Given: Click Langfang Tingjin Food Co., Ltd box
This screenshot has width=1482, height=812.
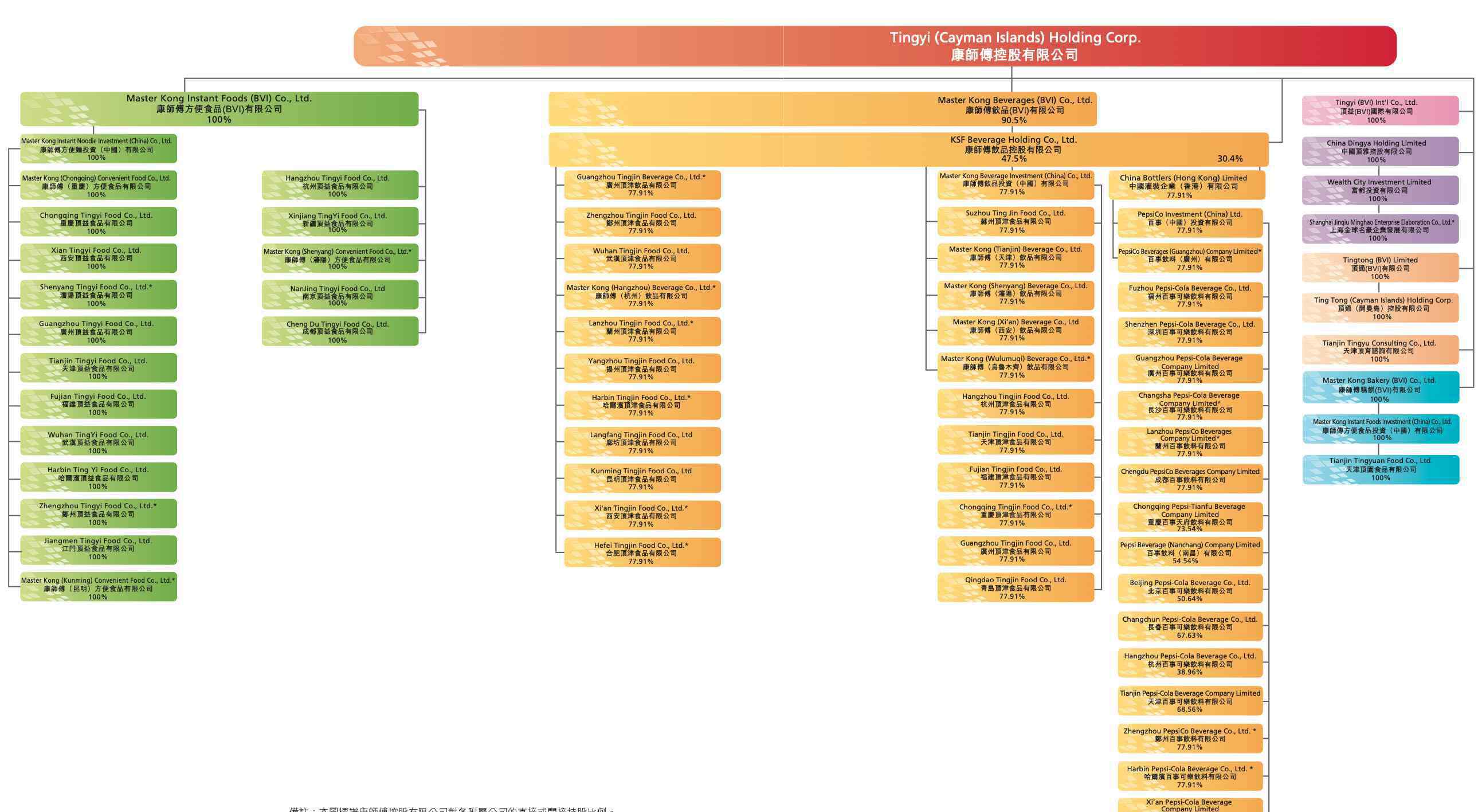Looking at the screenshot, I should click(642, 442).
